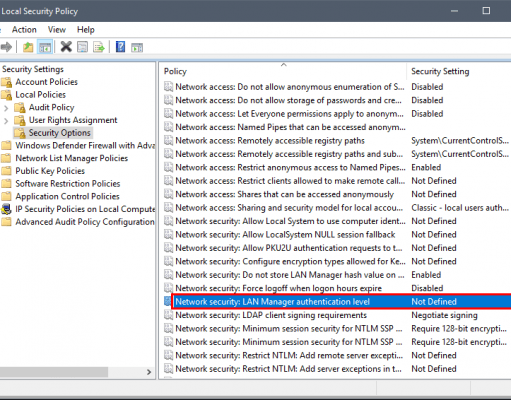The width and height of the screenshot is (511, 400).
Task: Expand the Audit Policy tree node
Action: click(6, 108)
